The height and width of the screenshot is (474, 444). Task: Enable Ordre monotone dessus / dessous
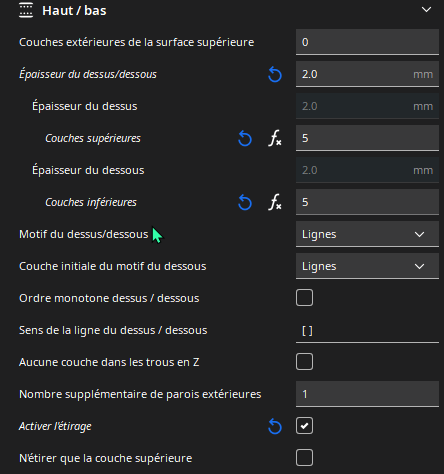[x=304, y=298]
